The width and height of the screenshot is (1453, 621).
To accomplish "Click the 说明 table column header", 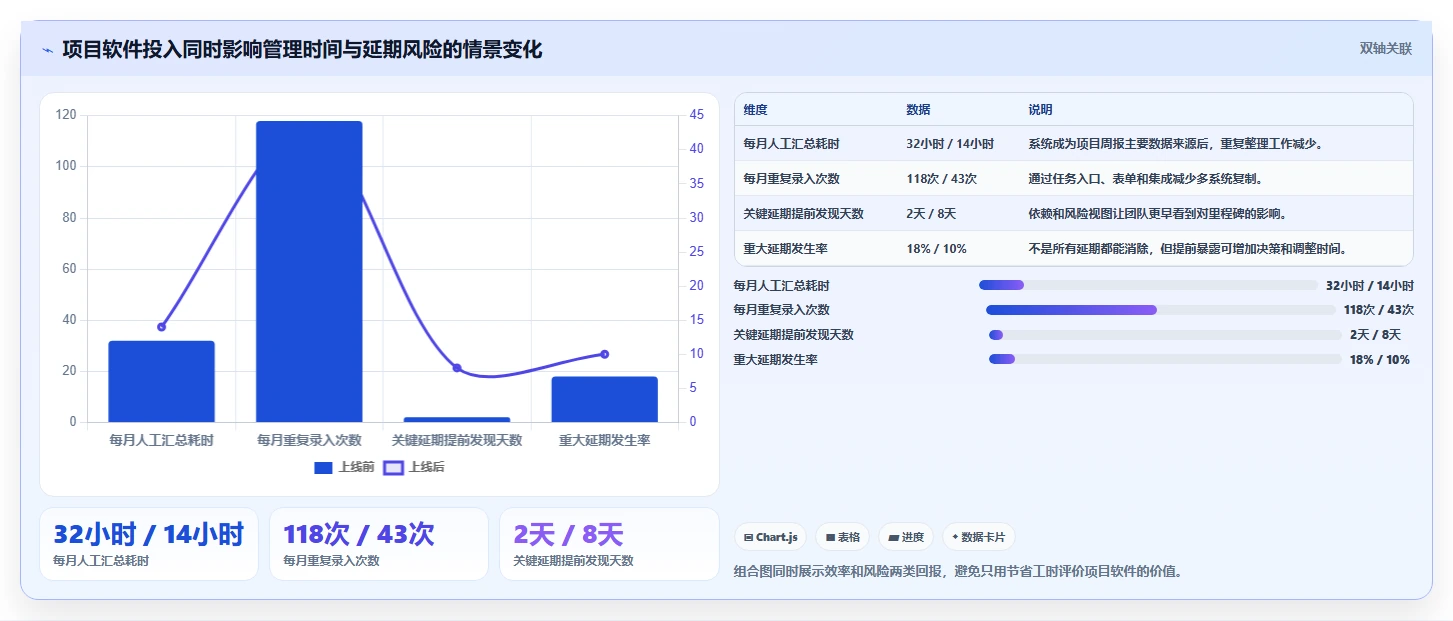I will click(x=1040, y=110).
